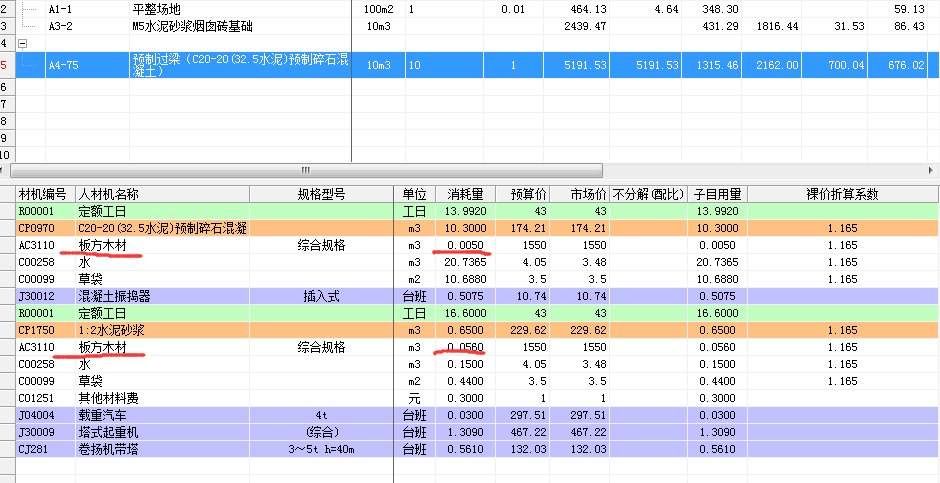Click the 100m2 unit cell
The height and width of the screenshot is (483, 940).
coord(379,9)
